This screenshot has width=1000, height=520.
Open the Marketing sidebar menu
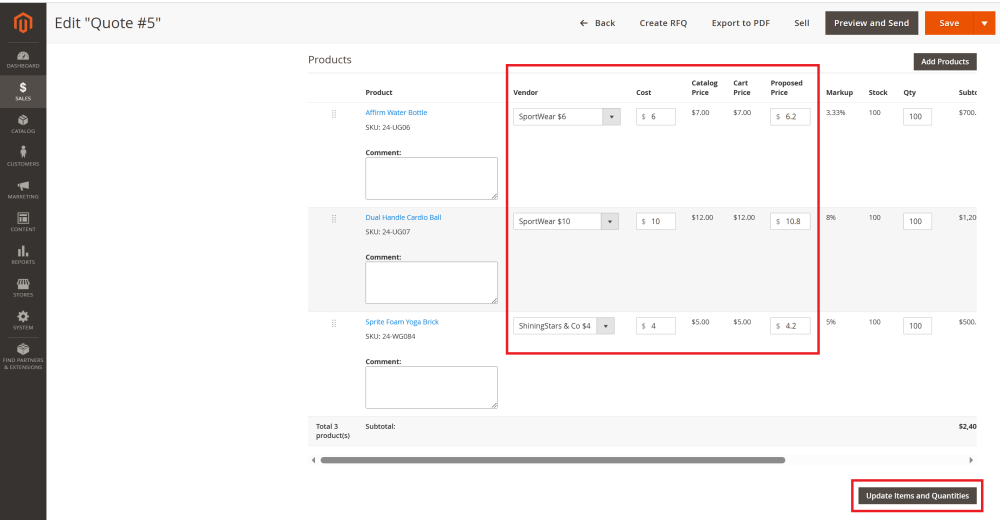click(x=23, y=189)
